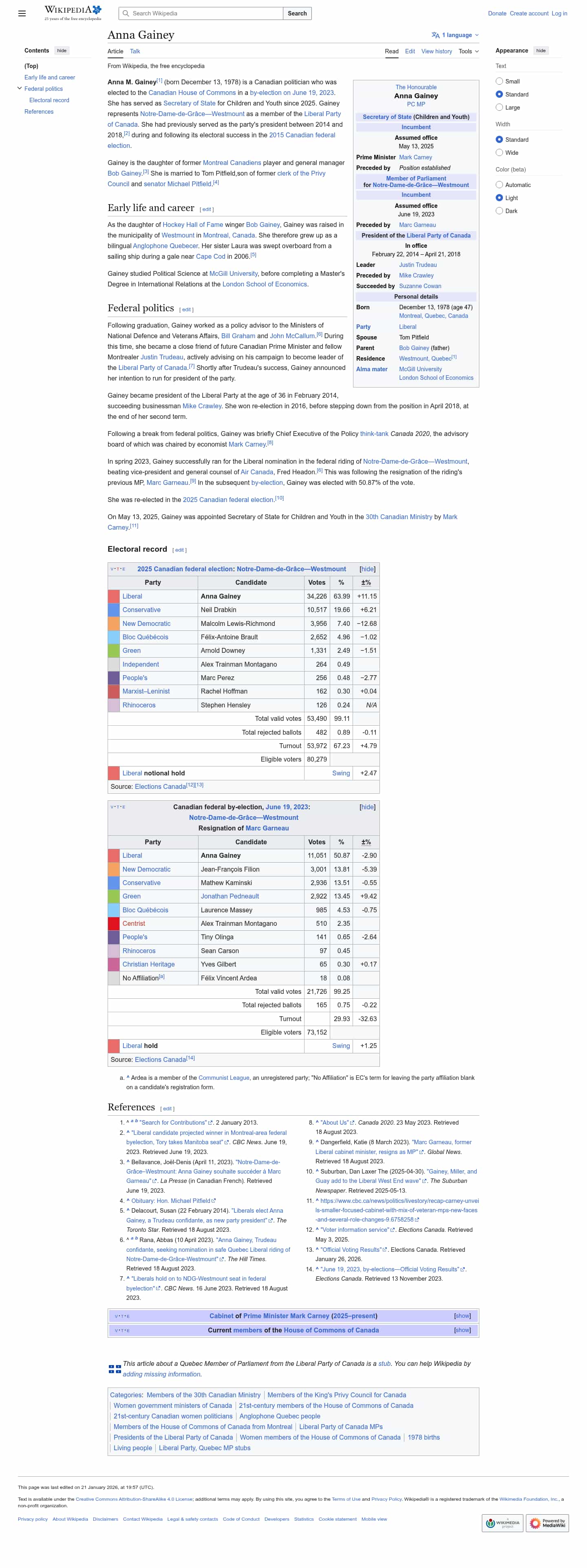Open the View history tab

tap(437, 52)
